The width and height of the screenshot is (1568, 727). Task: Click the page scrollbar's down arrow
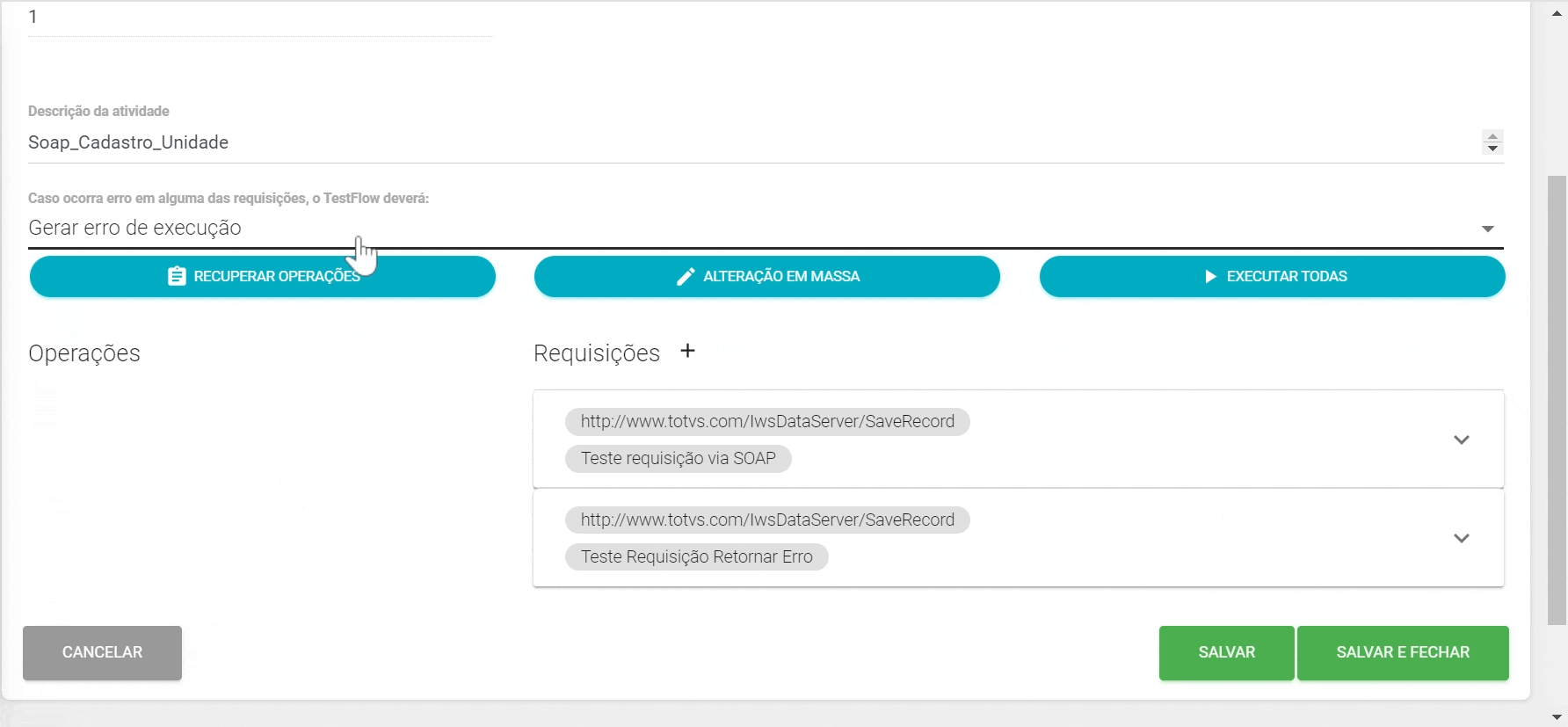(1557, 717)
